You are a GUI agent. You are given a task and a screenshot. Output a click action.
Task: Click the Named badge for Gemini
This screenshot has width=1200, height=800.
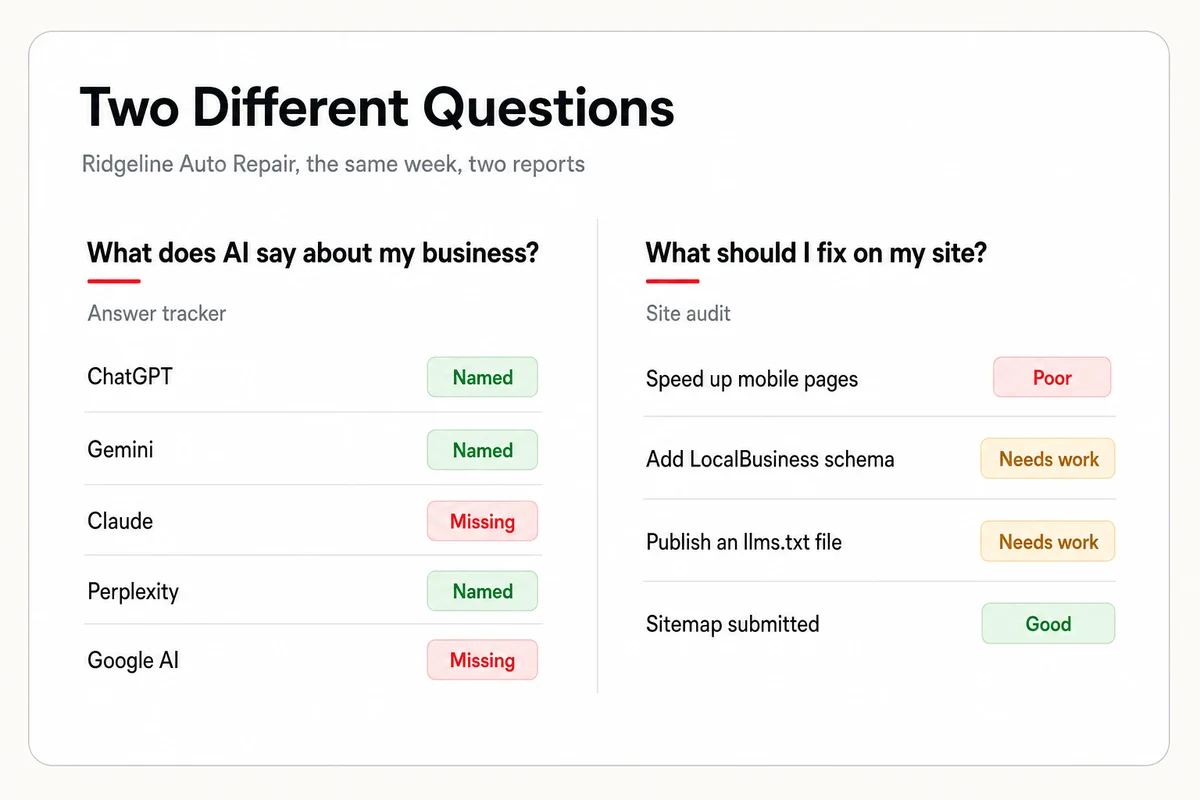[x=483, y=450]
